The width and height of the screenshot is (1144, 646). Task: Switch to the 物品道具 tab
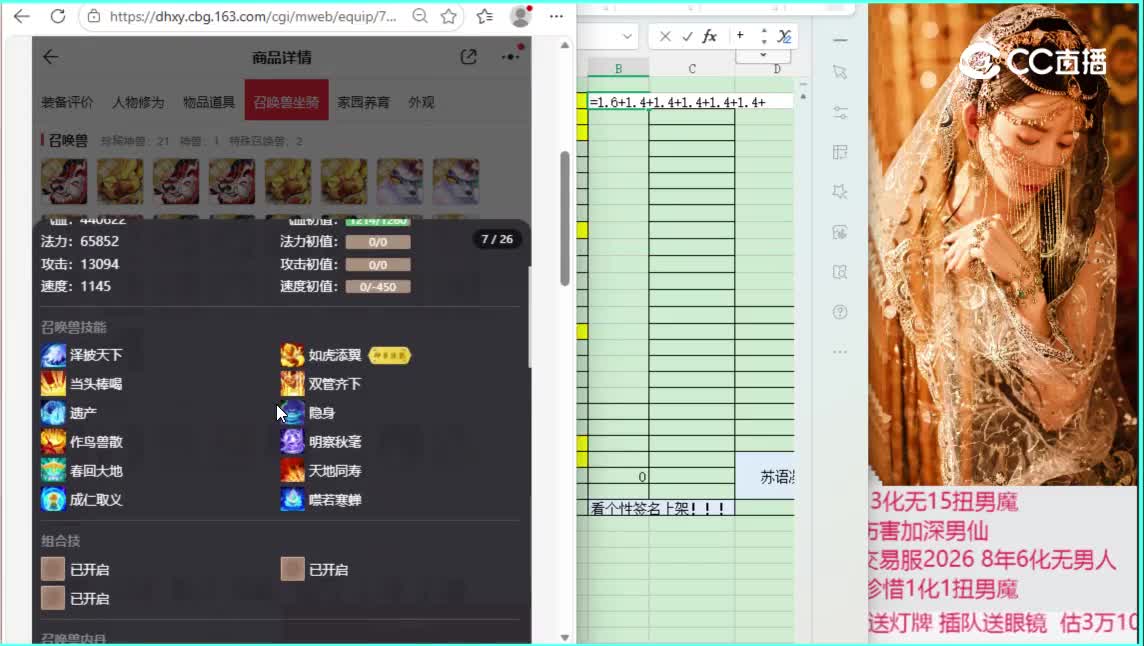point(209,102)
